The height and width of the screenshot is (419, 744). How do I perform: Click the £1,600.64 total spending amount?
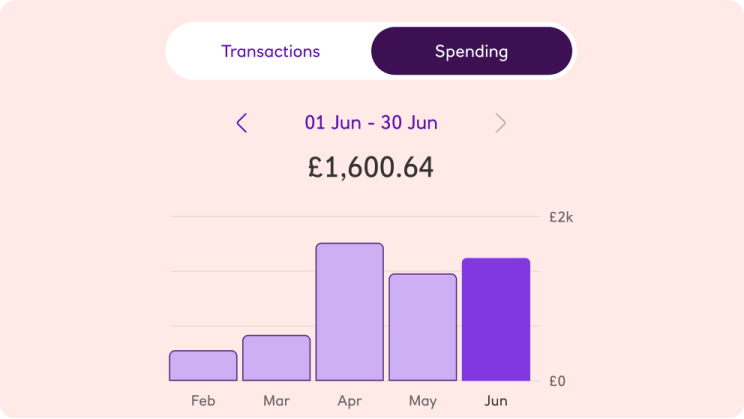[371, 167]
